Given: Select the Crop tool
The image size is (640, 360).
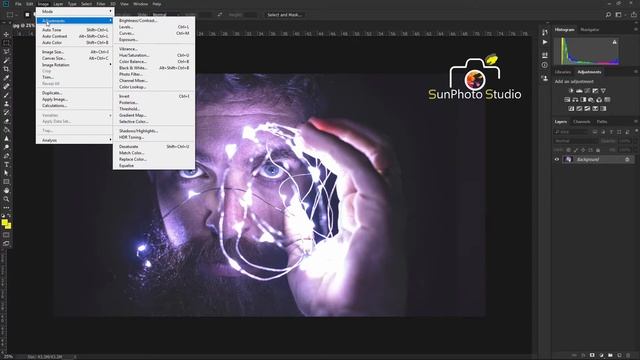Looking at the screenshot, I should (x=6, y=69).
